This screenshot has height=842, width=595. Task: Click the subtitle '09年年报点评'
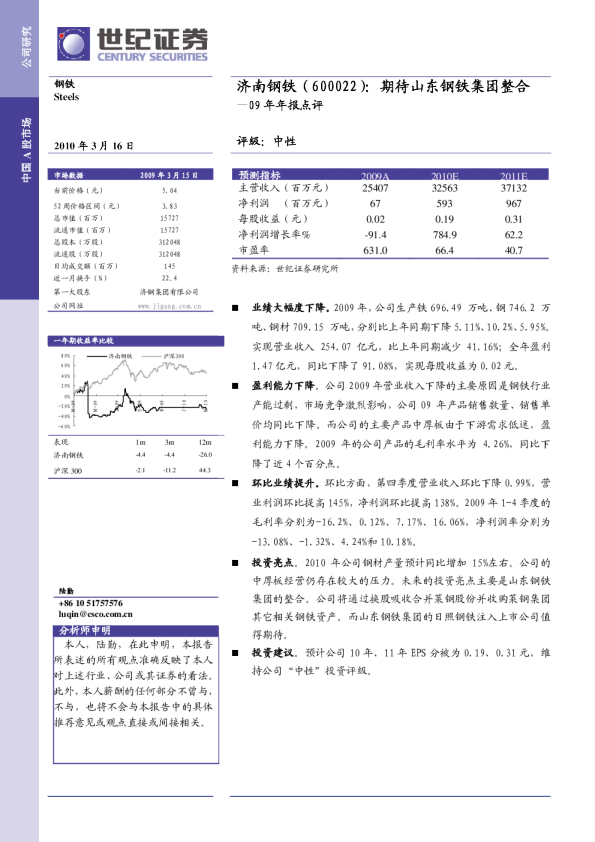point(285,105)
